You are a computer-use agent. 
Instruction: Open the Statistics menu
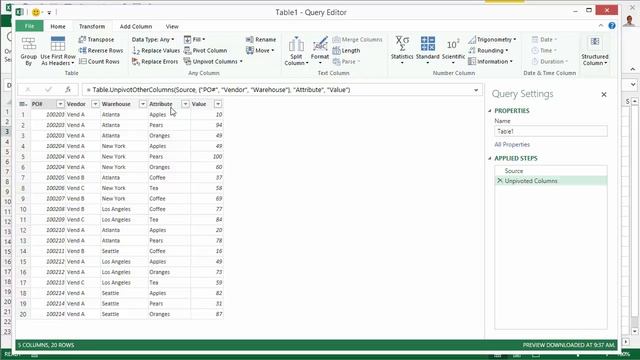(x=402, y=50)
